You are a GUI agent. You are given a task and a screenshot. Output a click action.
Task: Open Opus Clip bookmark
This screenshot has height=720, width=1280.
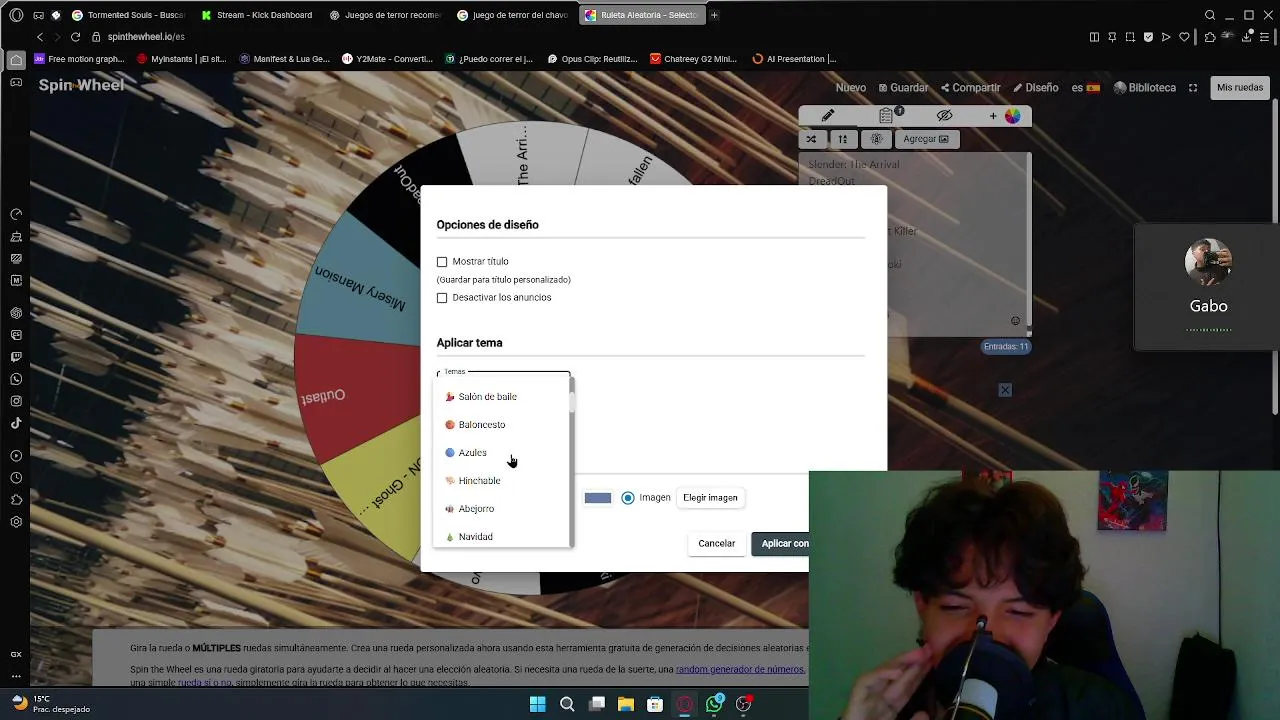[x=592, y=59]
